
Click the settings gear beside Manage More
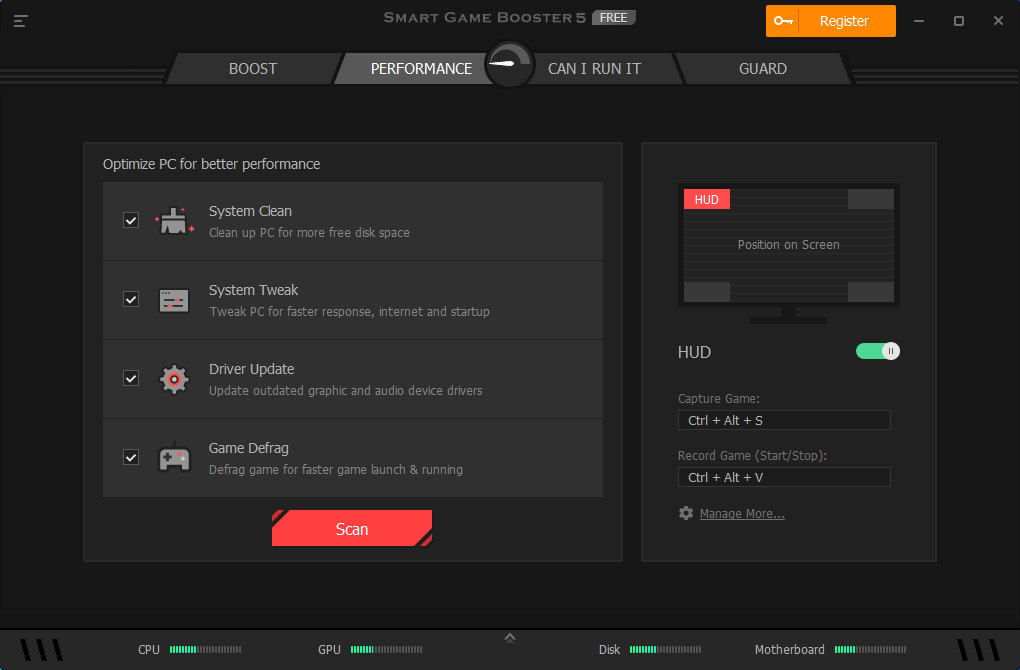coord(685,512)
